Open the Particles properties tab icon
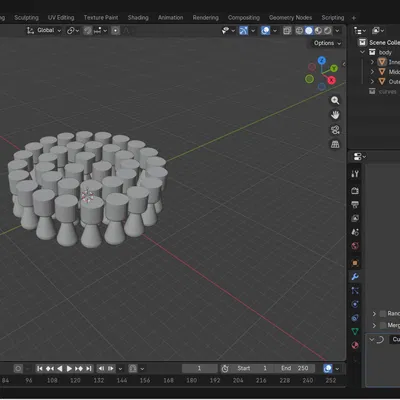This screenshot has height=400, width=400. click(x=355, y=290)
